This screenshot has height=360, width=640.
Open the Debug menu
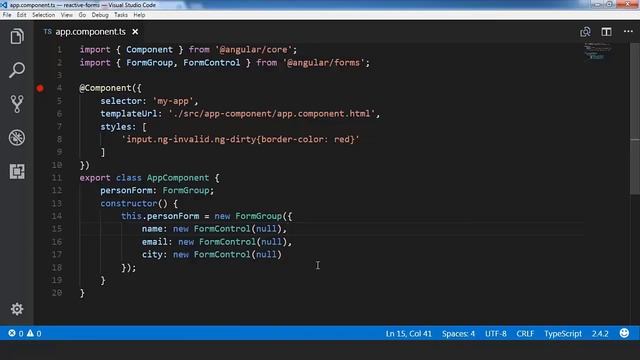click(x=100, y=15)
